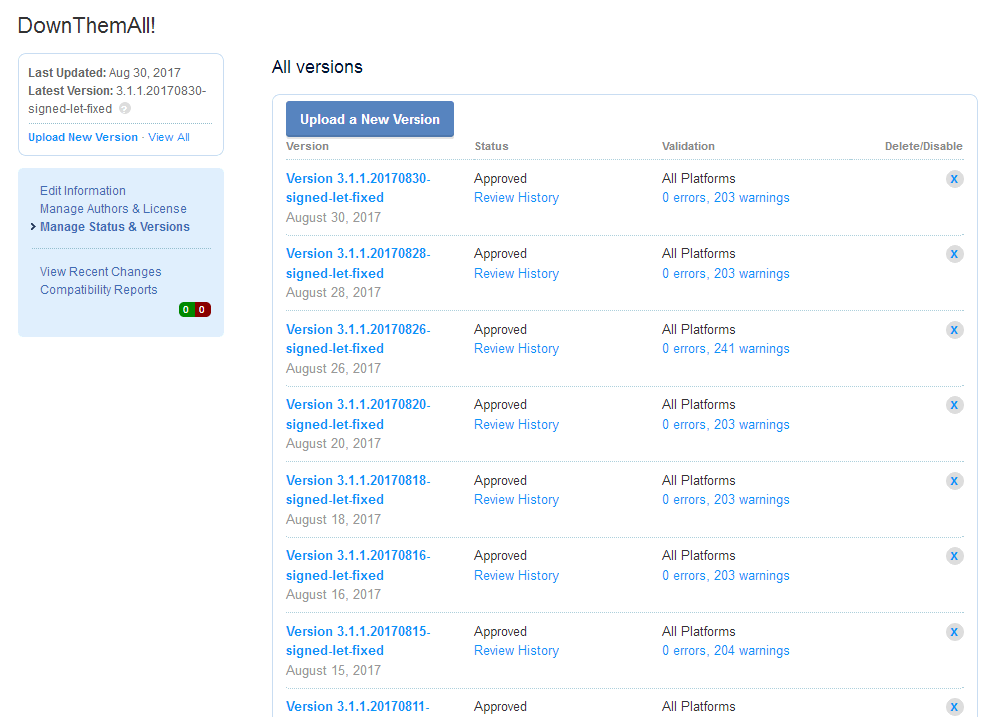Viewport: 995px width, 717px height.
Task: Delete version 3.1.1.20170828 with its X icon
Action: click(954, 254)
